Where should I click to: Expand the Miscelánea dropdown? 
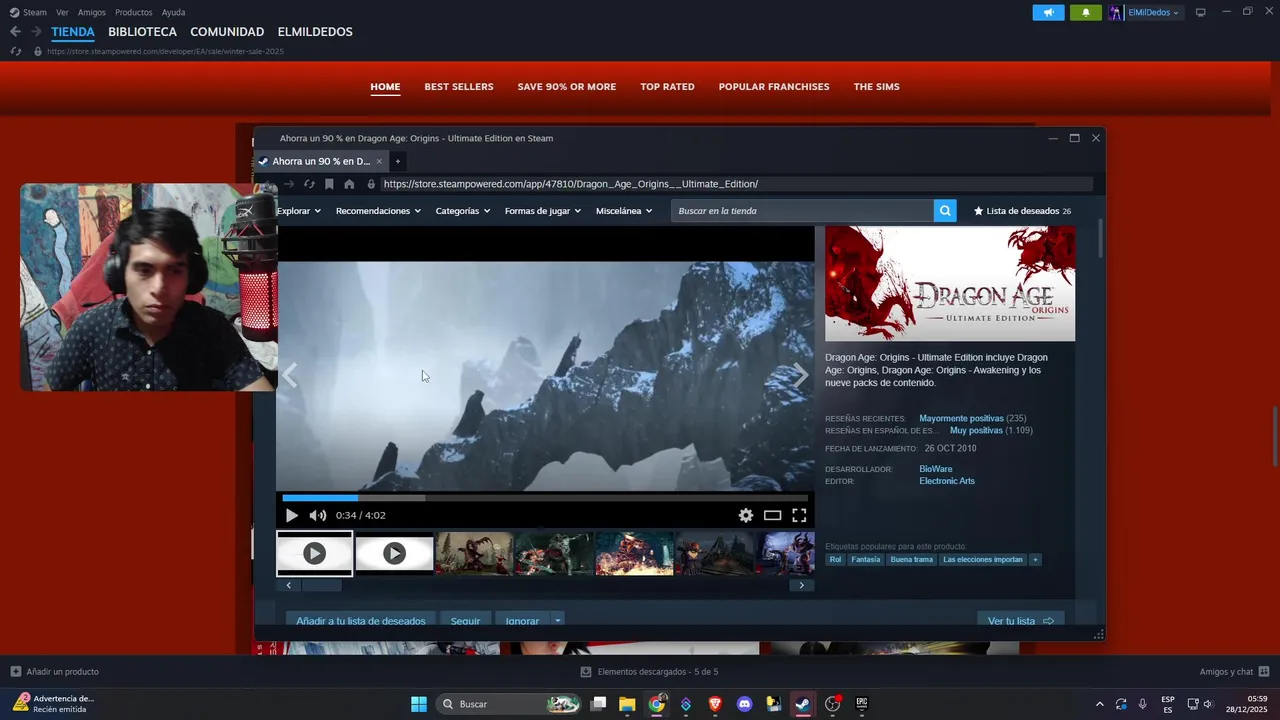624,211
